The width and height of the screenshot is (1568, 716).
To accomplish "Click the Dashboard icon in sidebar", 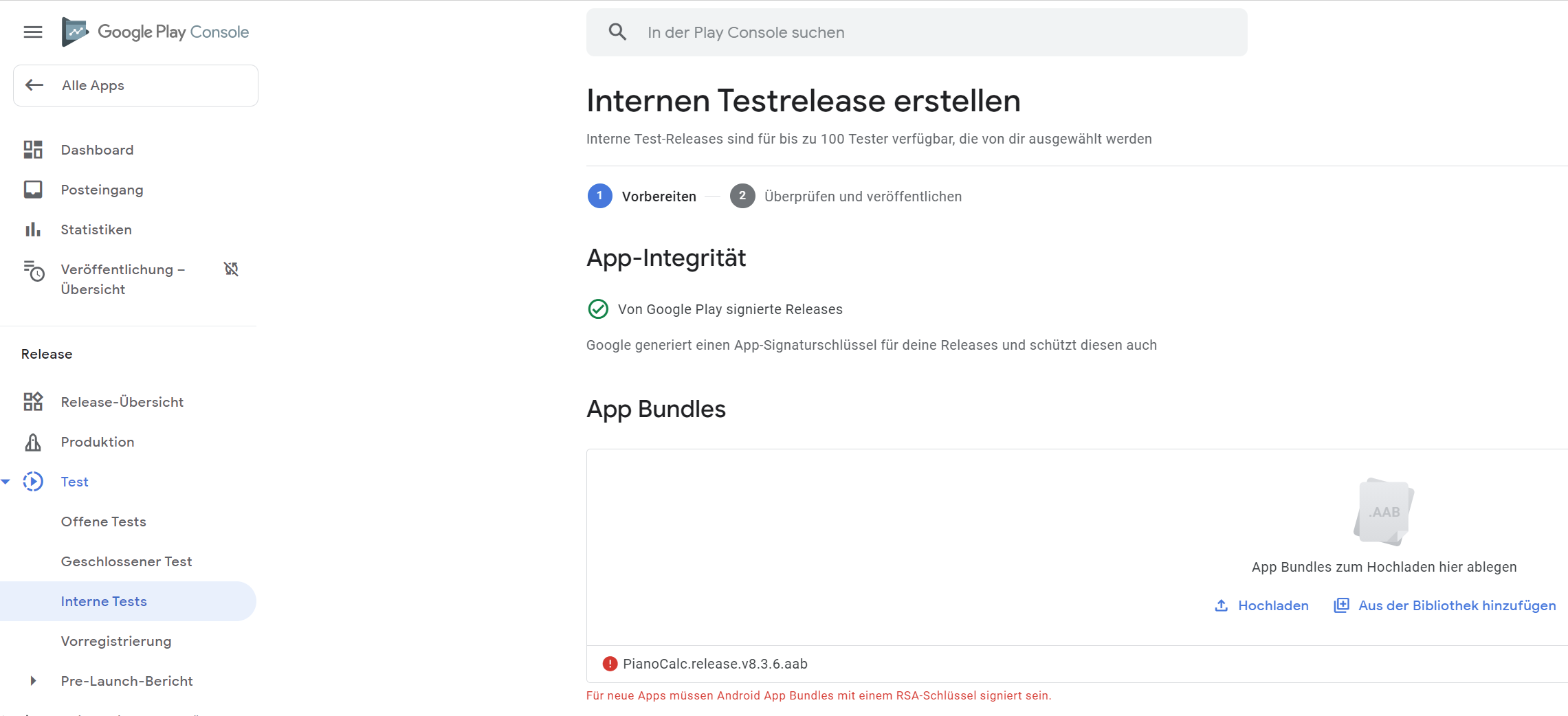I will point(33,150).
